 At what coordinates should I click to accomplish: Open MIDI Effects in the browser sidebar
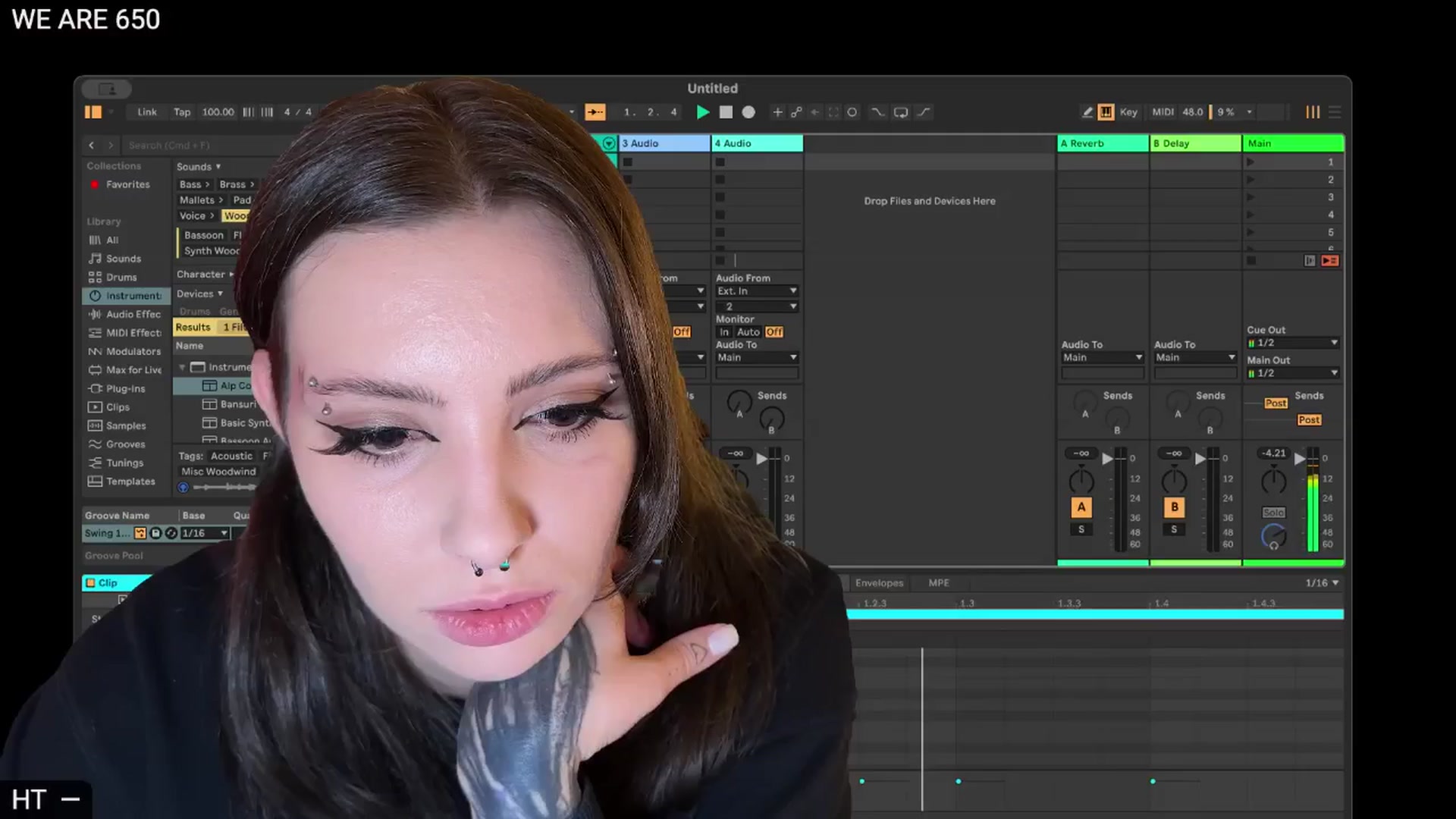pos(126,333)
